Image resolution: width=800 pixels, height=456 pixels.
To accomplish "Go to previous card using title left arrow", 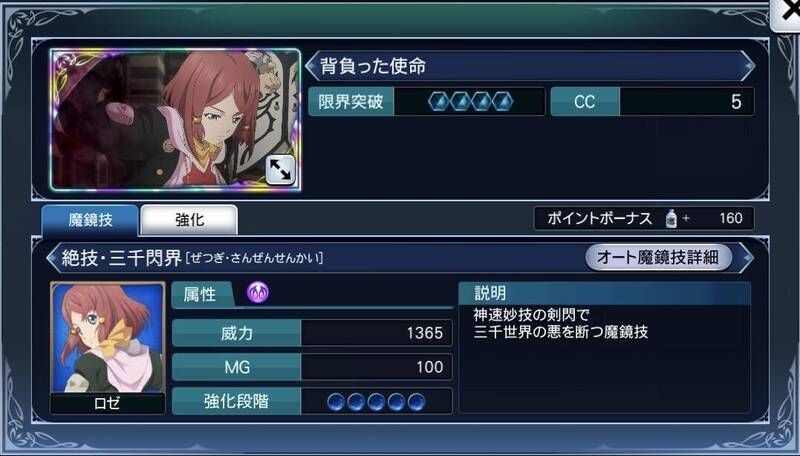I will [311, 66].
